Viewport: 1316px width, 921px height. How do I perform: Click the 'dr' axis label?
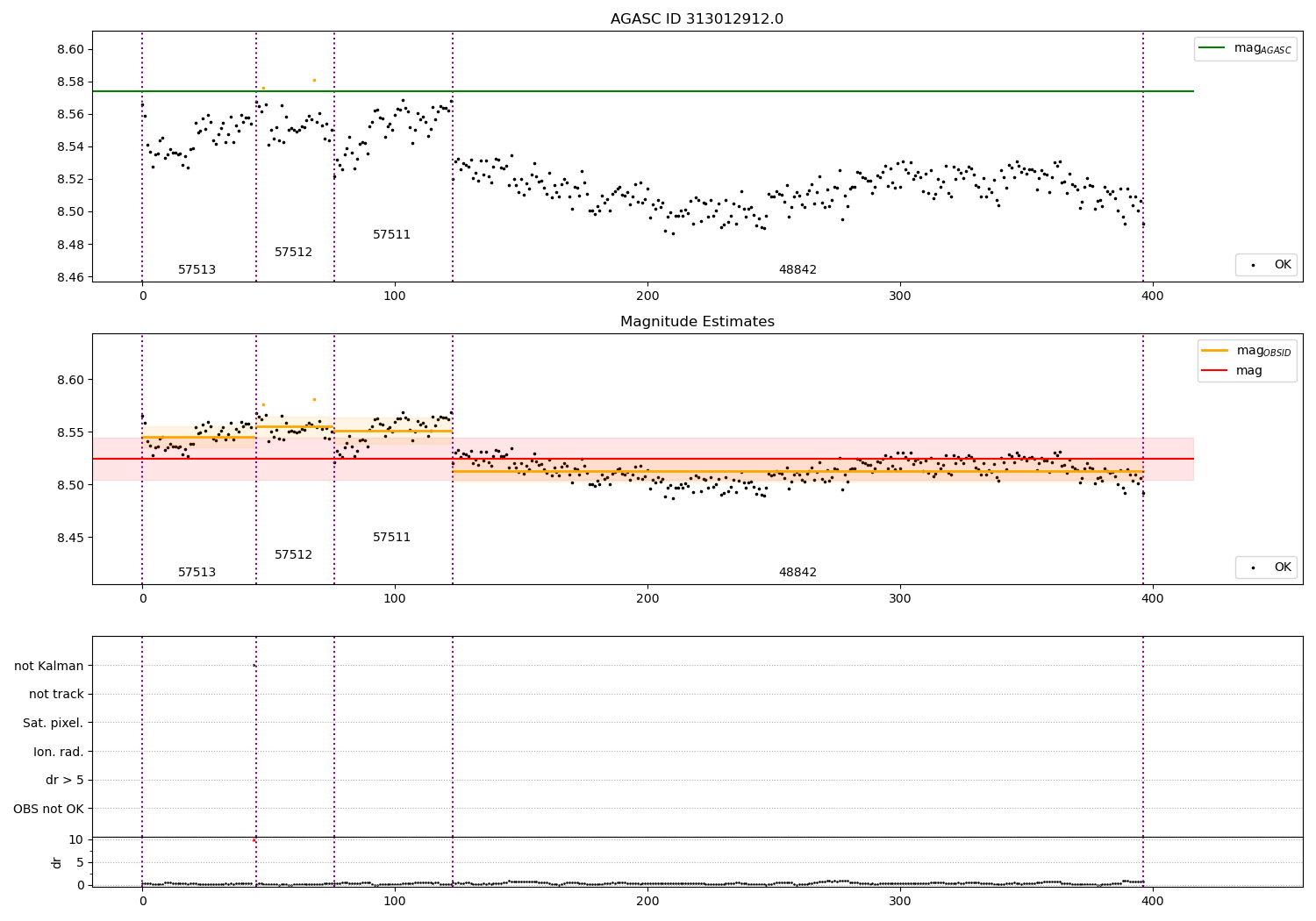[x=57, y=862]
